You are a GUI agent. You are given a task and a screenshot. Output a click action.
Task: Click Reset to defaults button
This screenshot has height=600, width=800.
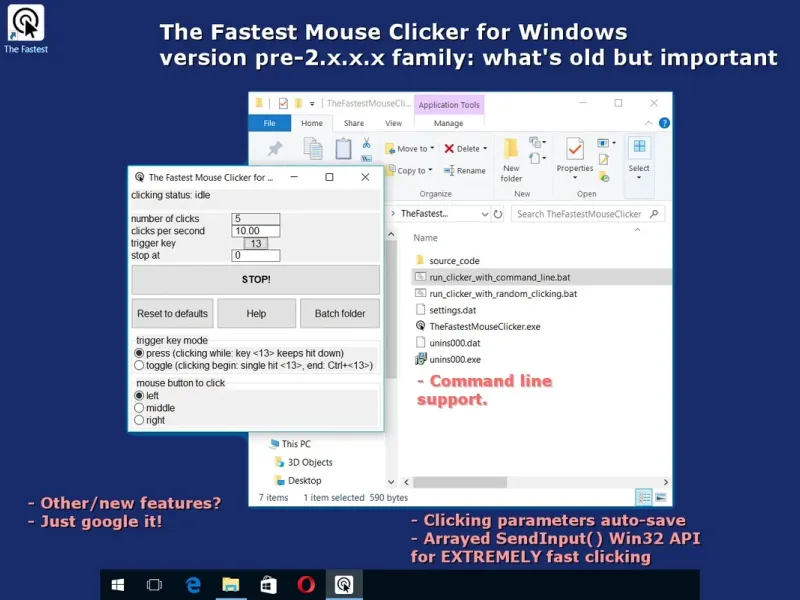click(x=172, y=313)
